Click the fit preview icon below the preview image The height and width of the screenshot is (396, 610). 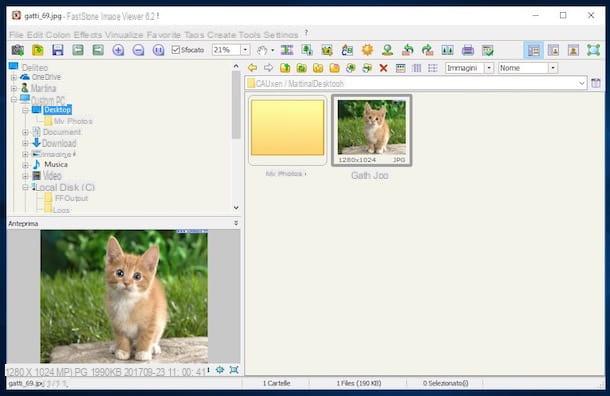234,370
